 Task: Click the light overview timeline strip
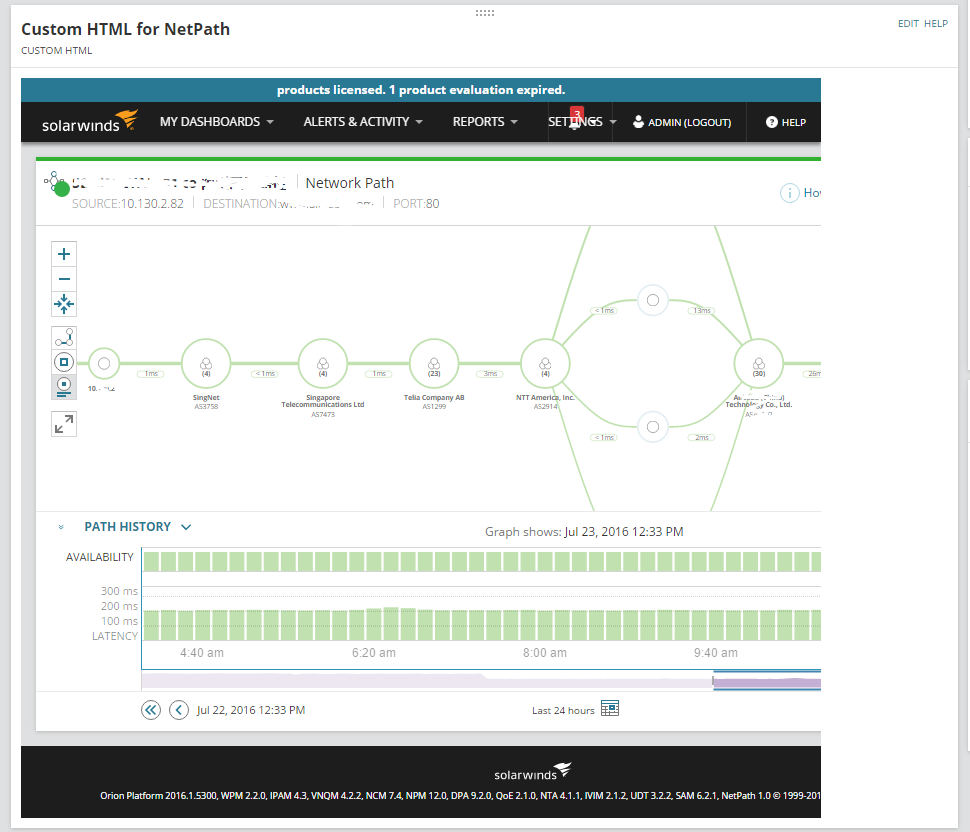[x=427, y=680]
